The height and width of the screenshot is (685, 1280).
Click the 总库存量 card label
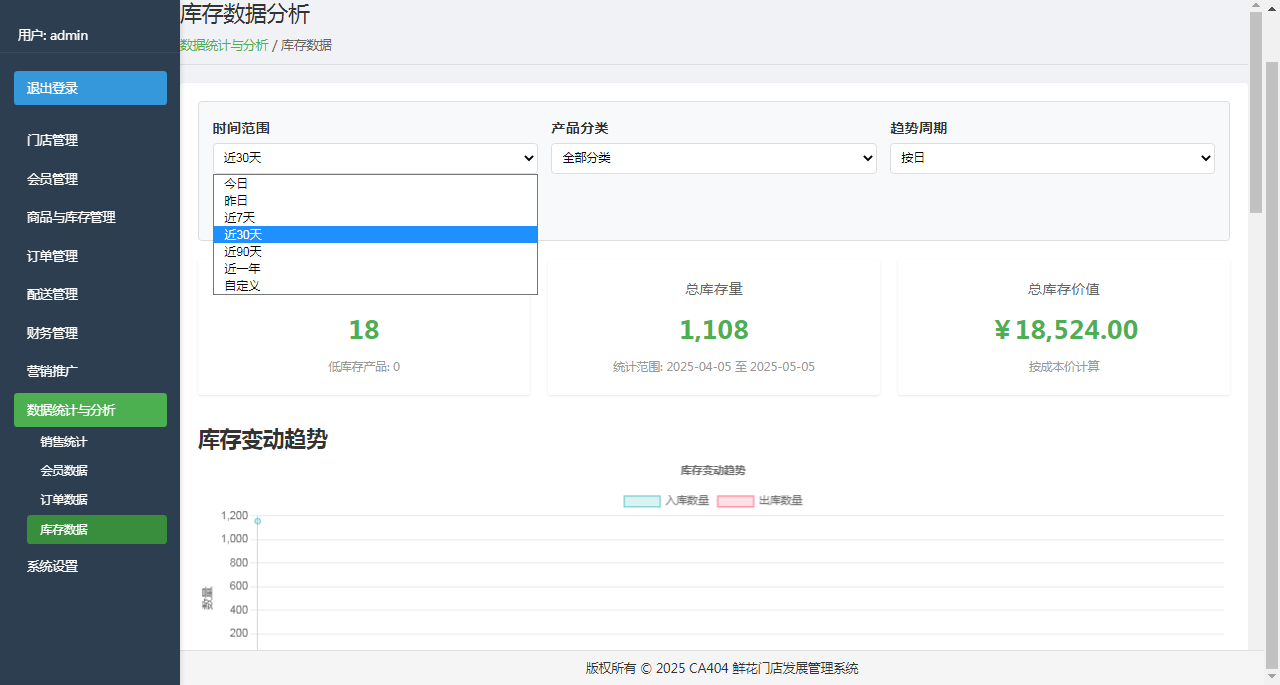click(x=714, y=289)
